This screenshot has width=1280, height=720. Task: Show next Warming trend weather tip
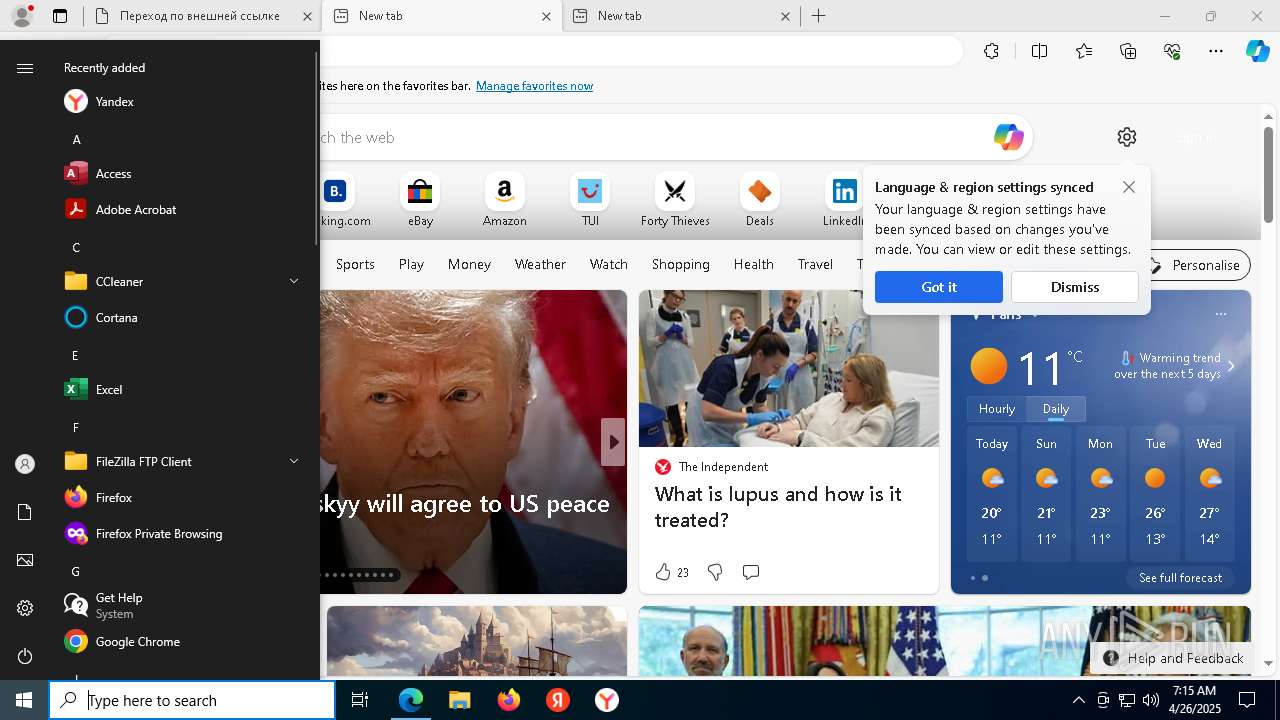1231,366
